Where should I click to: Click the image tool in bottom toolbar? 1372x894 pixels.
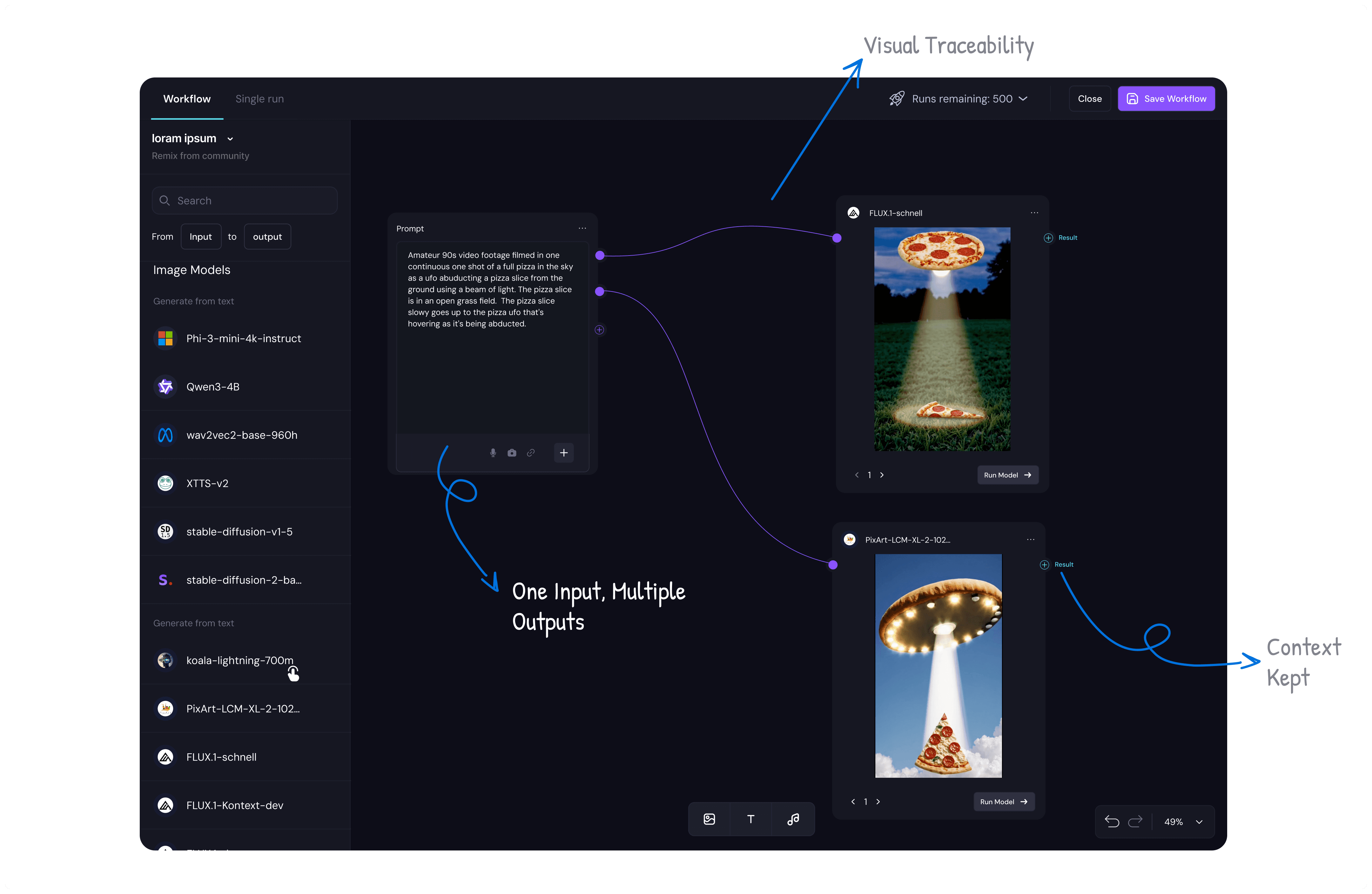pyautogui.click(x=709, y=819)
